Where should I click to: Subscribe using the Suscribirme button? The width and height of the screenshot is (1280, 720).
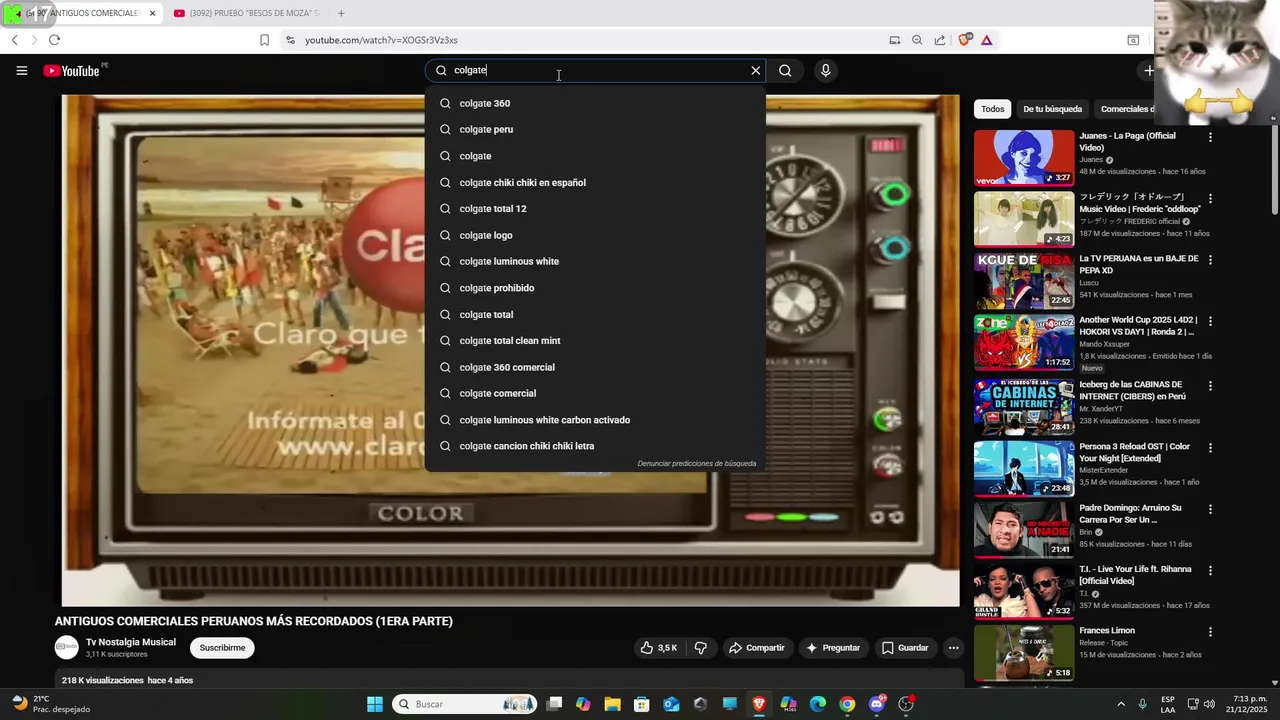(222, 648)
